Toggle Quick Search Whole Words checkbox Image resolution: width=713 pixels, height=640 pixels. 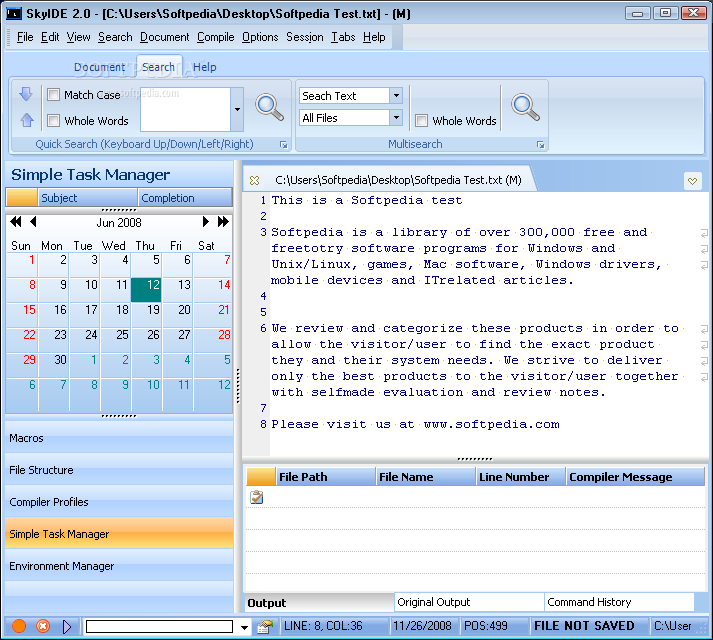pyautogui.click(x=53, y=121)
